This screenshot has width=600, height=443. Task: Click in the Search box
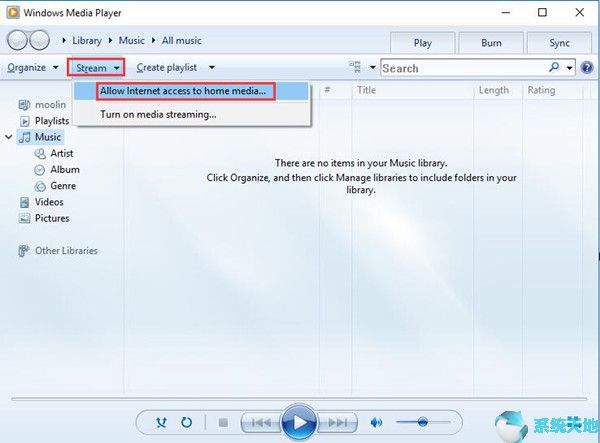[x=464, y=68]
